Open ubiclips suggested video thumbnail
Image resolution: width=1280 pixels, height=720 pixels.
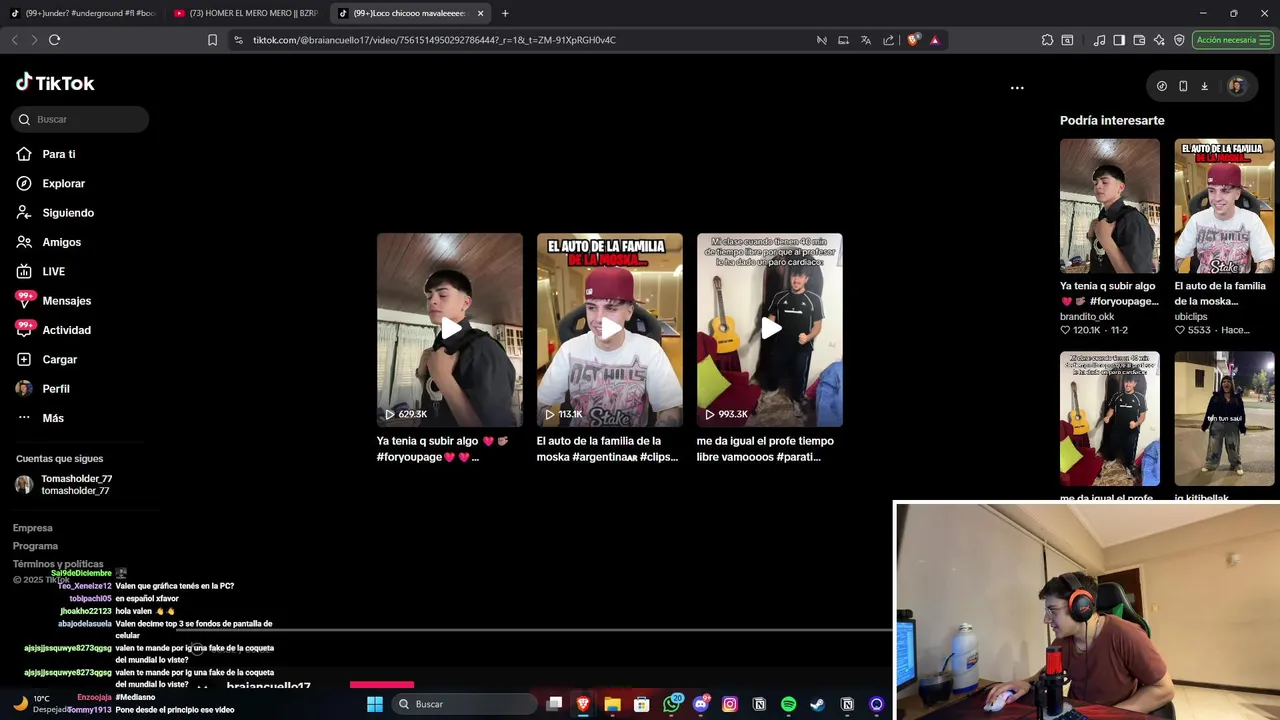(x=1224, y=206)
